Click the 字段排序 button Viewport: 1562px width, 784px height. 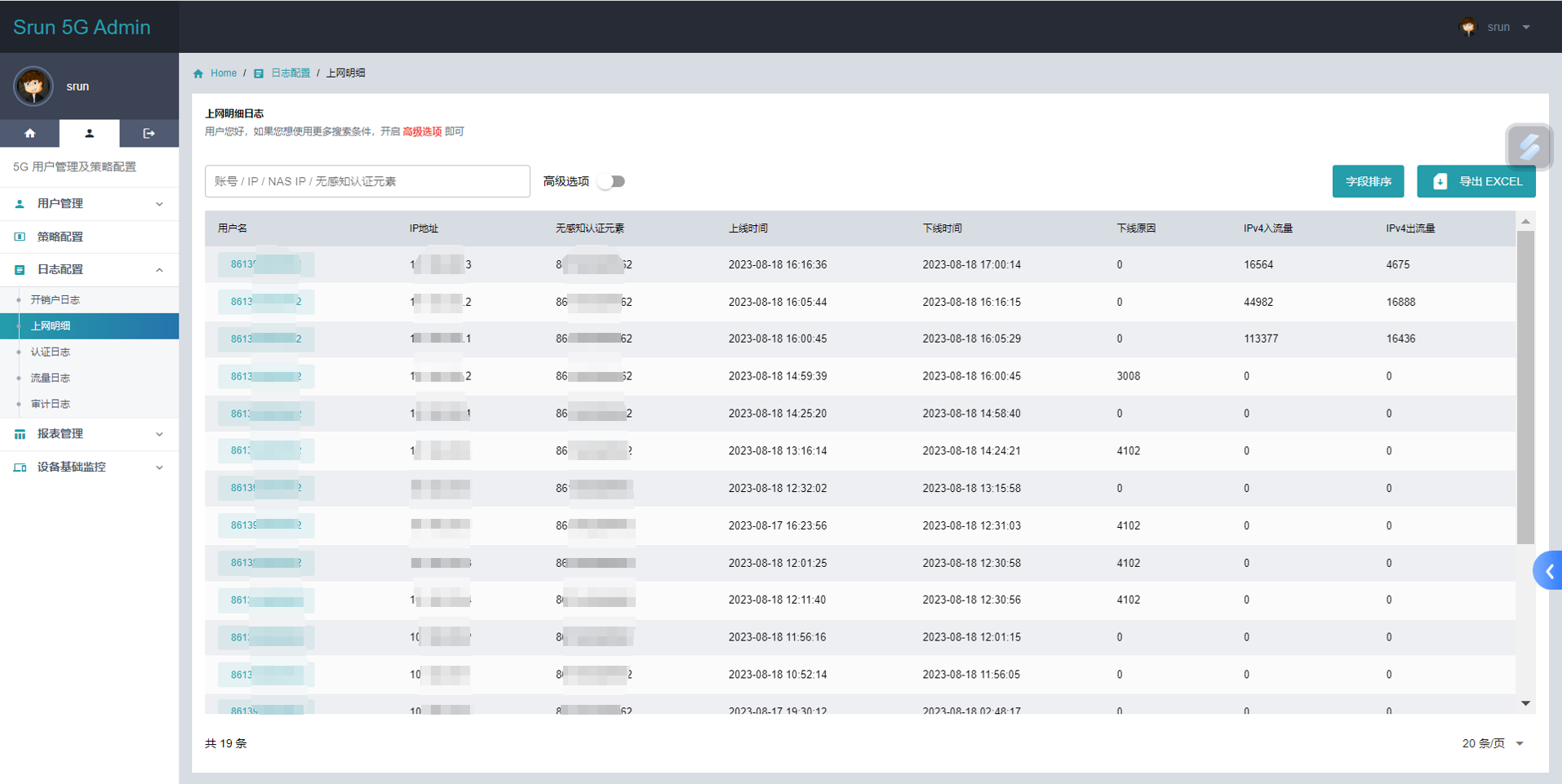(1368, 181)
